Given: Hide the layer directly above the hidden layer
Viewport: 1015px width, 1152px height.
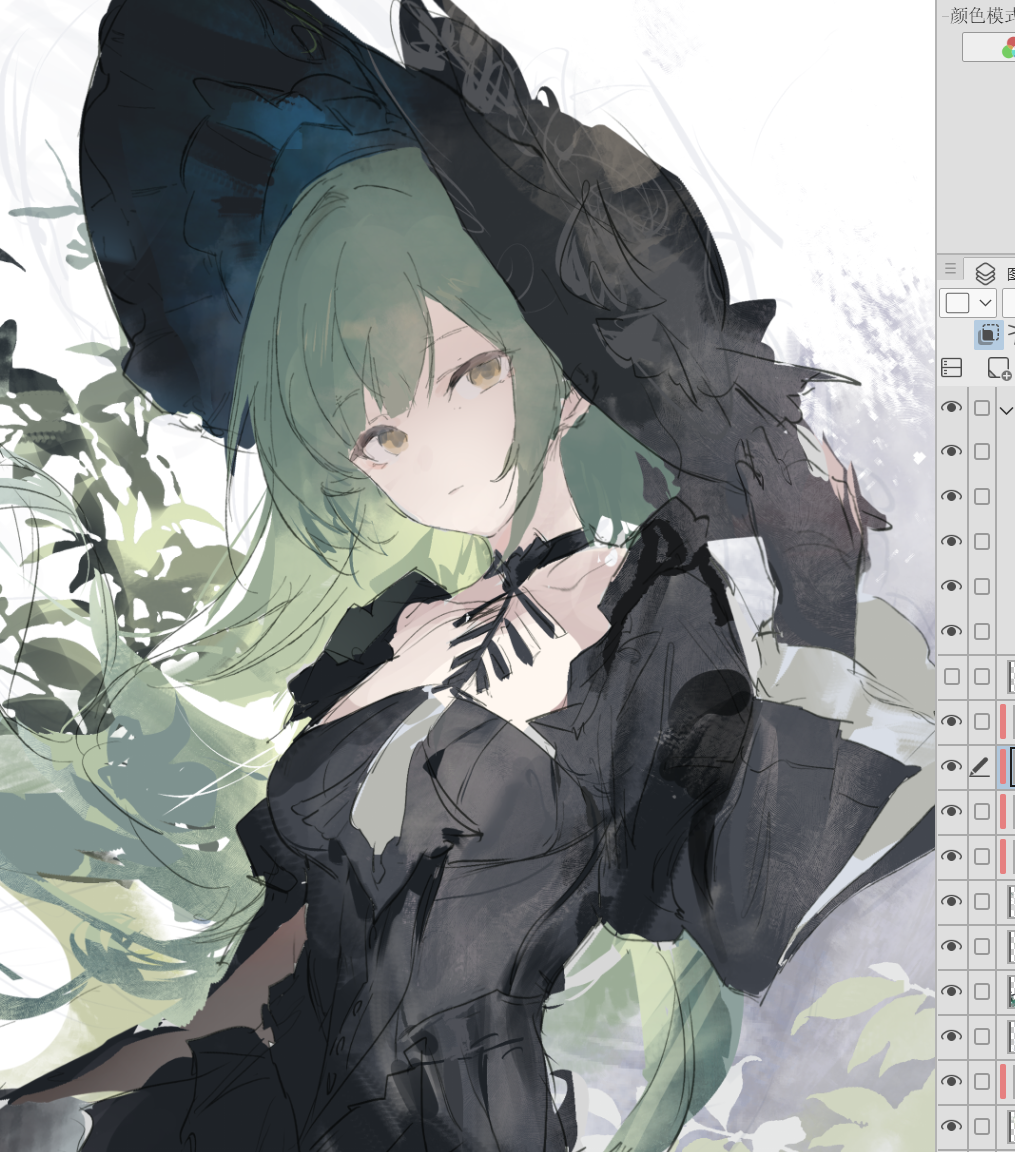Looking at the screenshot, I should click(951, 631).
